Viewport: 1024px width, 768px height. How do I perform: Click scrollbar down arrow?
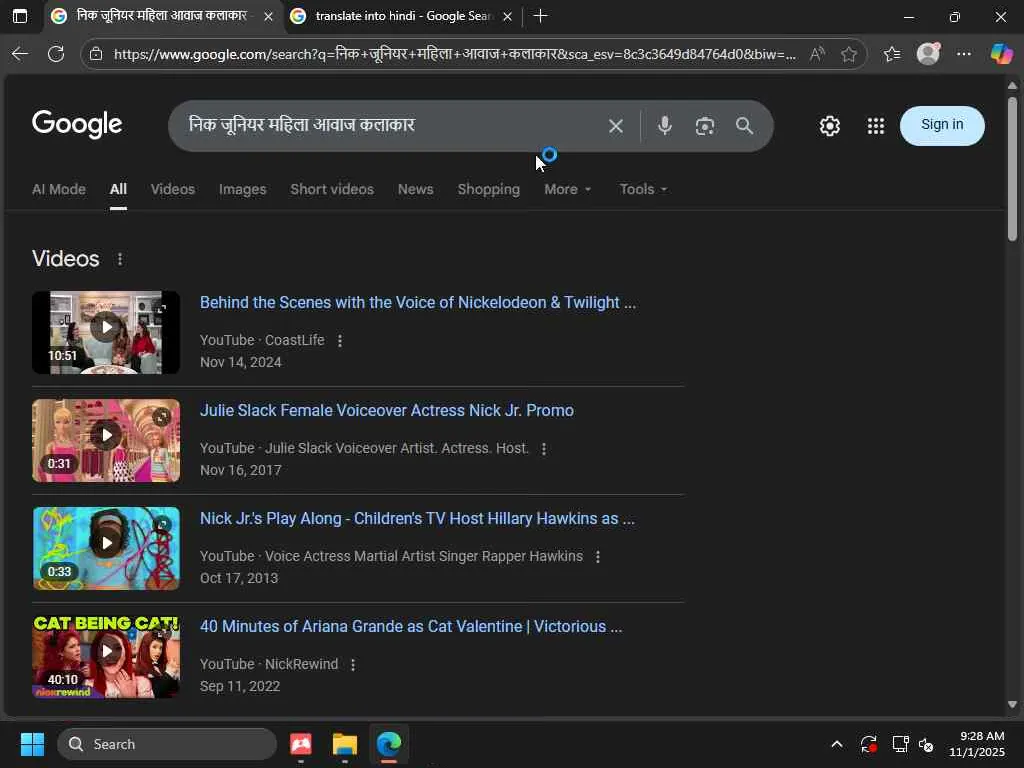(x=1012, y=705)
